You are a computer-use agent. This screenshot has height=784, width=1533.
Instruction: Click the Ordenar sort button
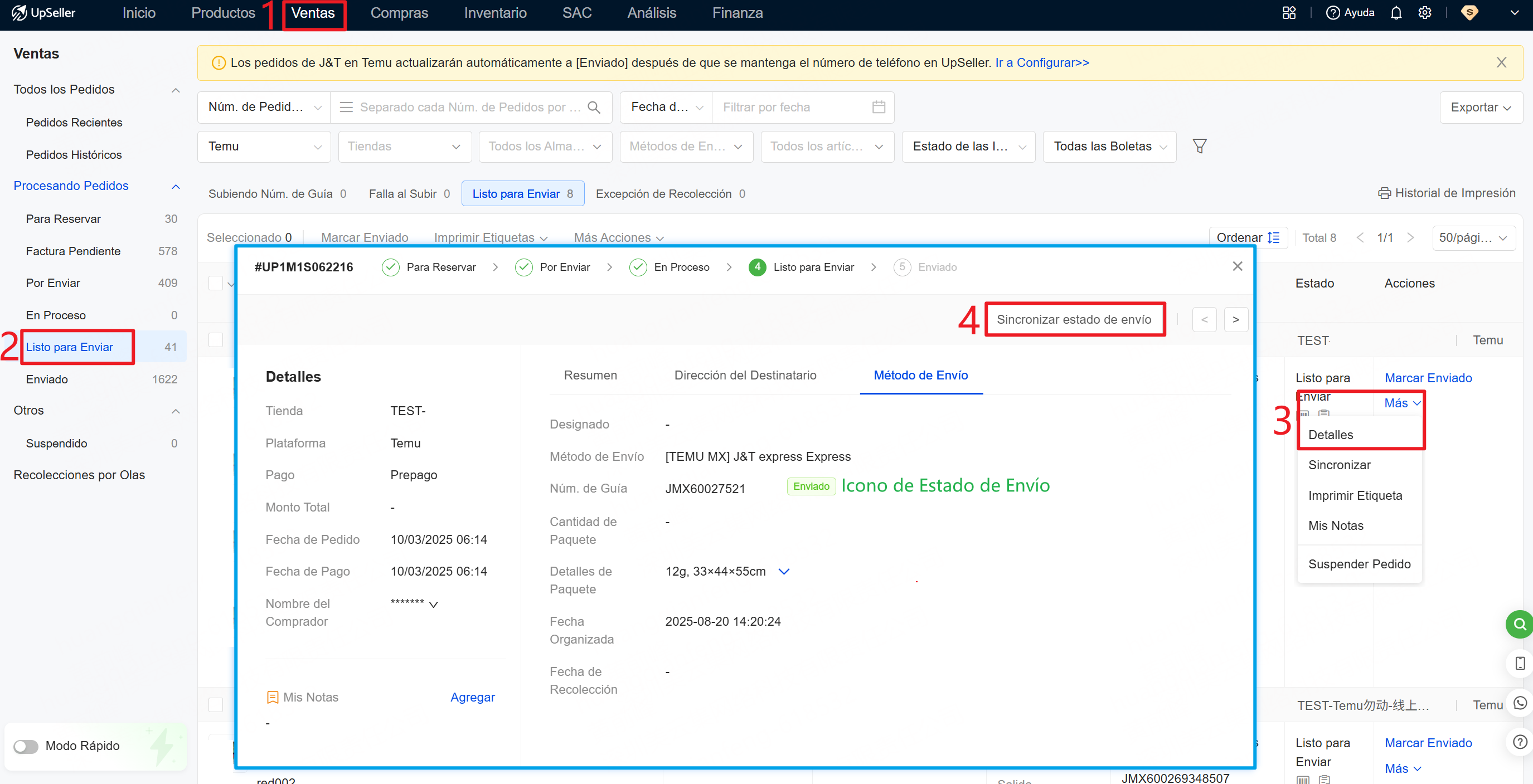tap(1248, 237)
